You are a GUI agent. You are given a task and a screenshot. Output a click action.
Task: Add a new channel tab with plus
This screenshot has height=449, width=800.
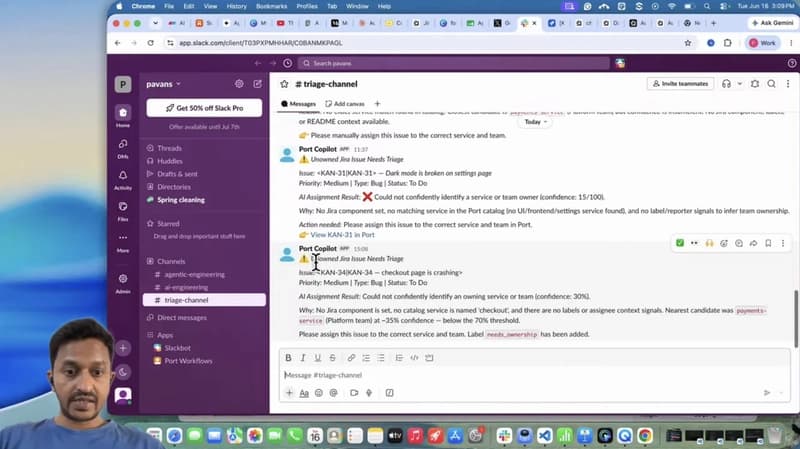coord(378,104)
